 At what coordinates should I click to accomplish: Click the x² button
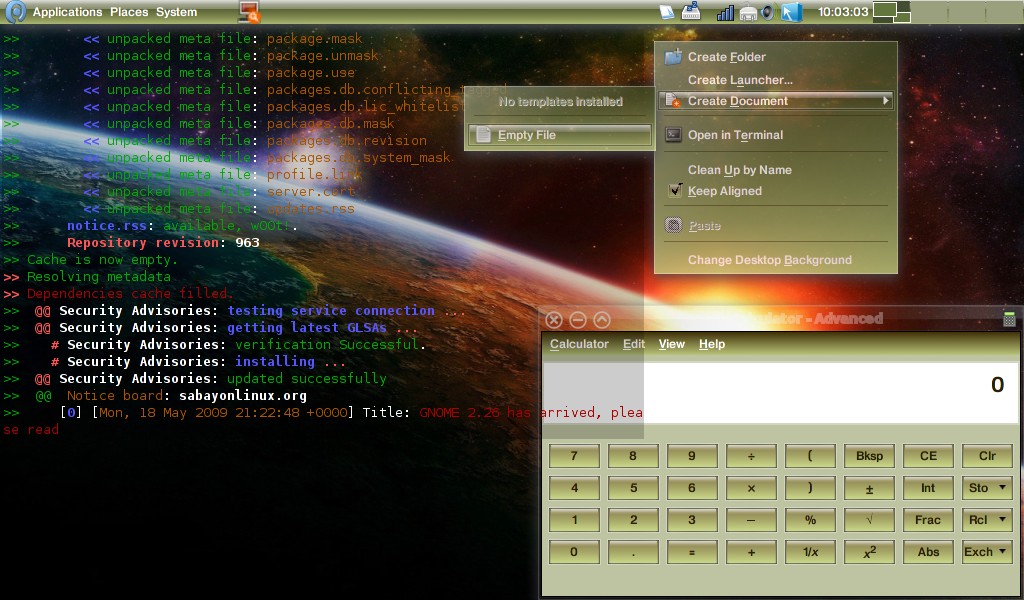[869, 552]
